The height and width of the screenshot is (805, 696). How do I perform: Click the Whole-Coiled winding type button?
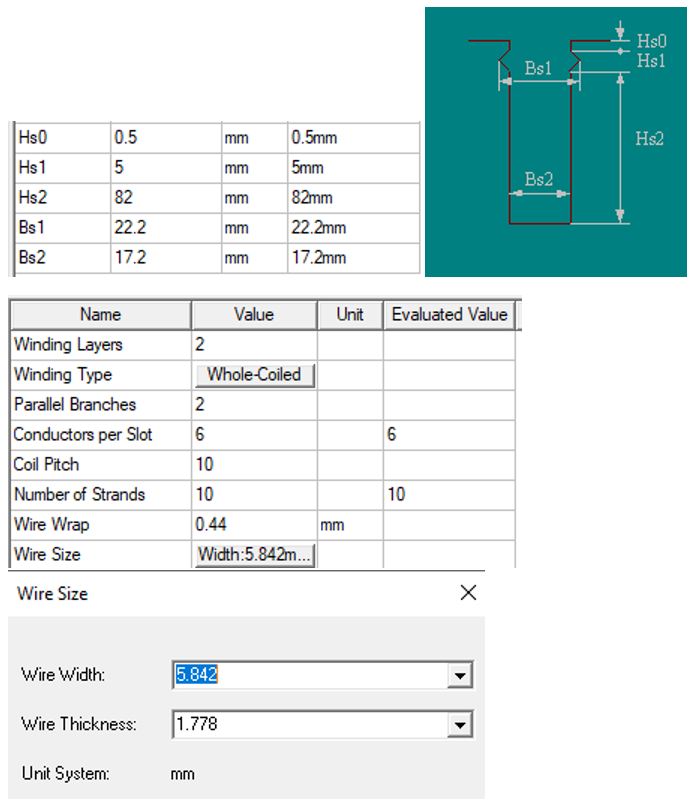coord(255,374)
